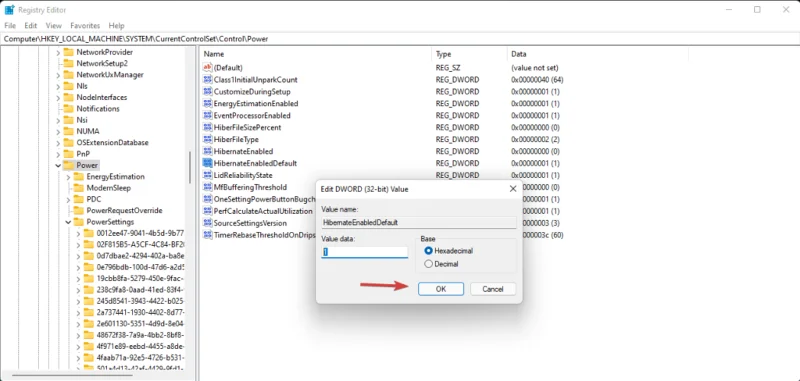Expand the PnP key
This screenshot has width=800, height=381.
click(58, 154)
